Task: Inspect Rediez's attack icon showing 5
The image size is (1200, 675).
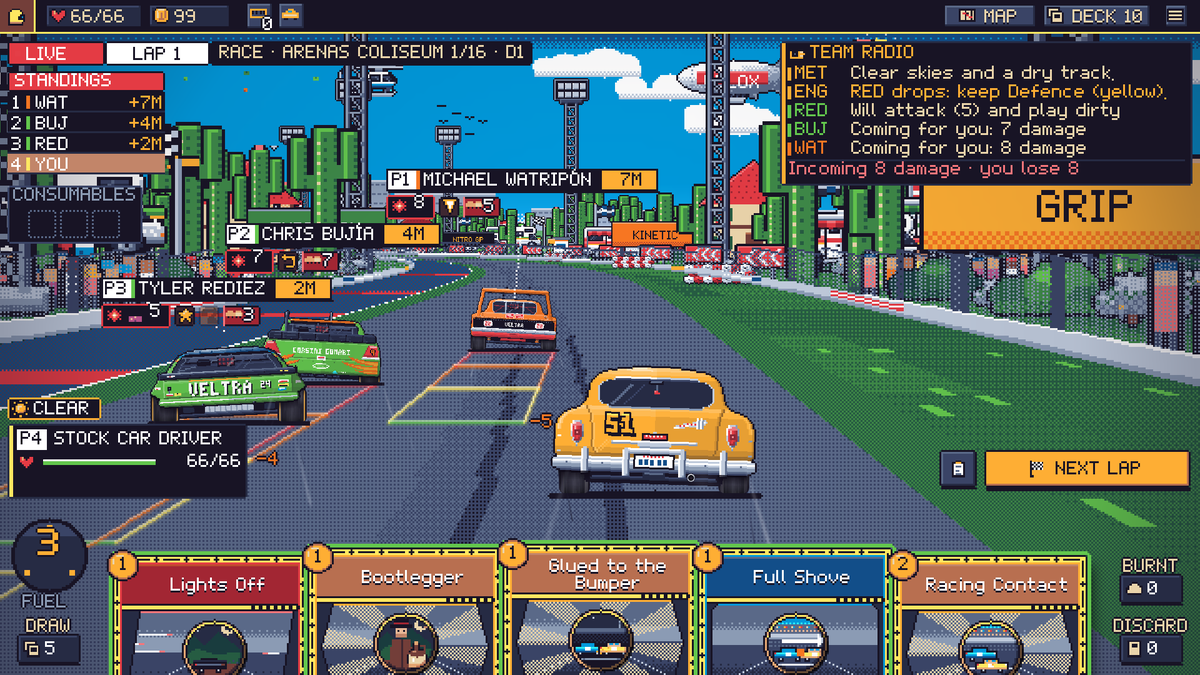Action: pyautogui.click(x=135, y=314)
